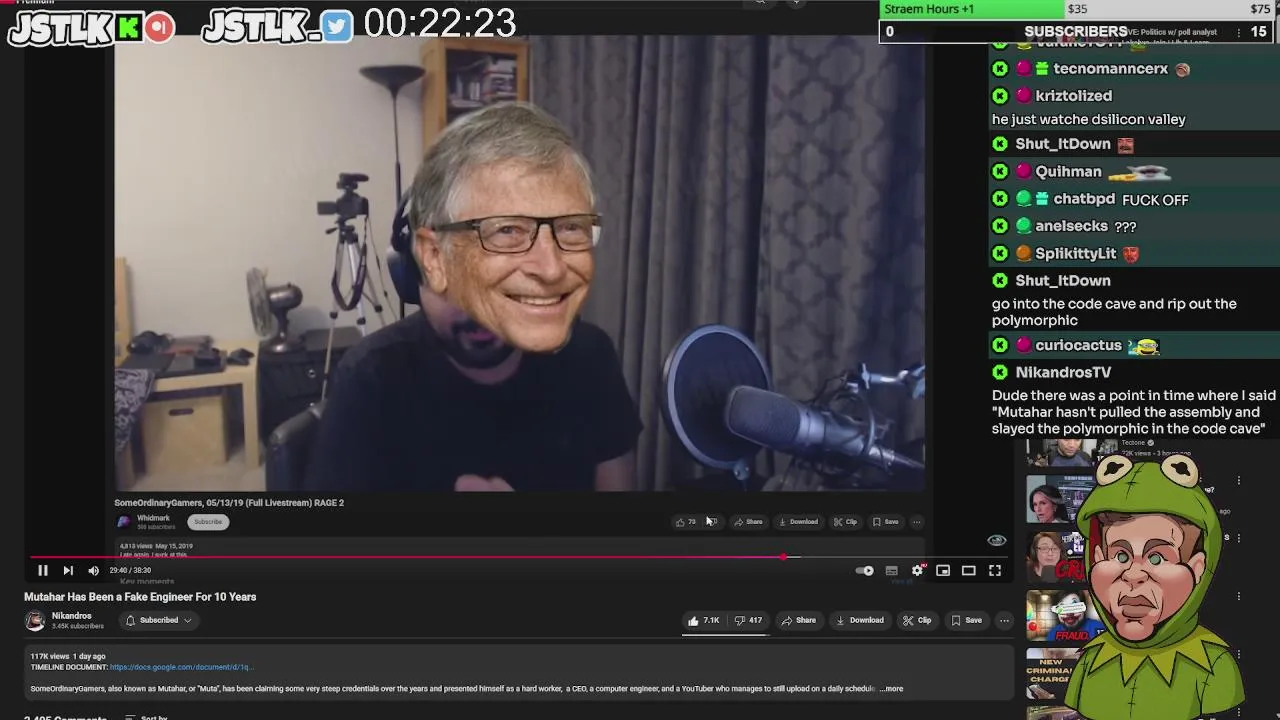Click Share under the inner RAGE 2 video
1280x720 pixels.
(748, 522)
